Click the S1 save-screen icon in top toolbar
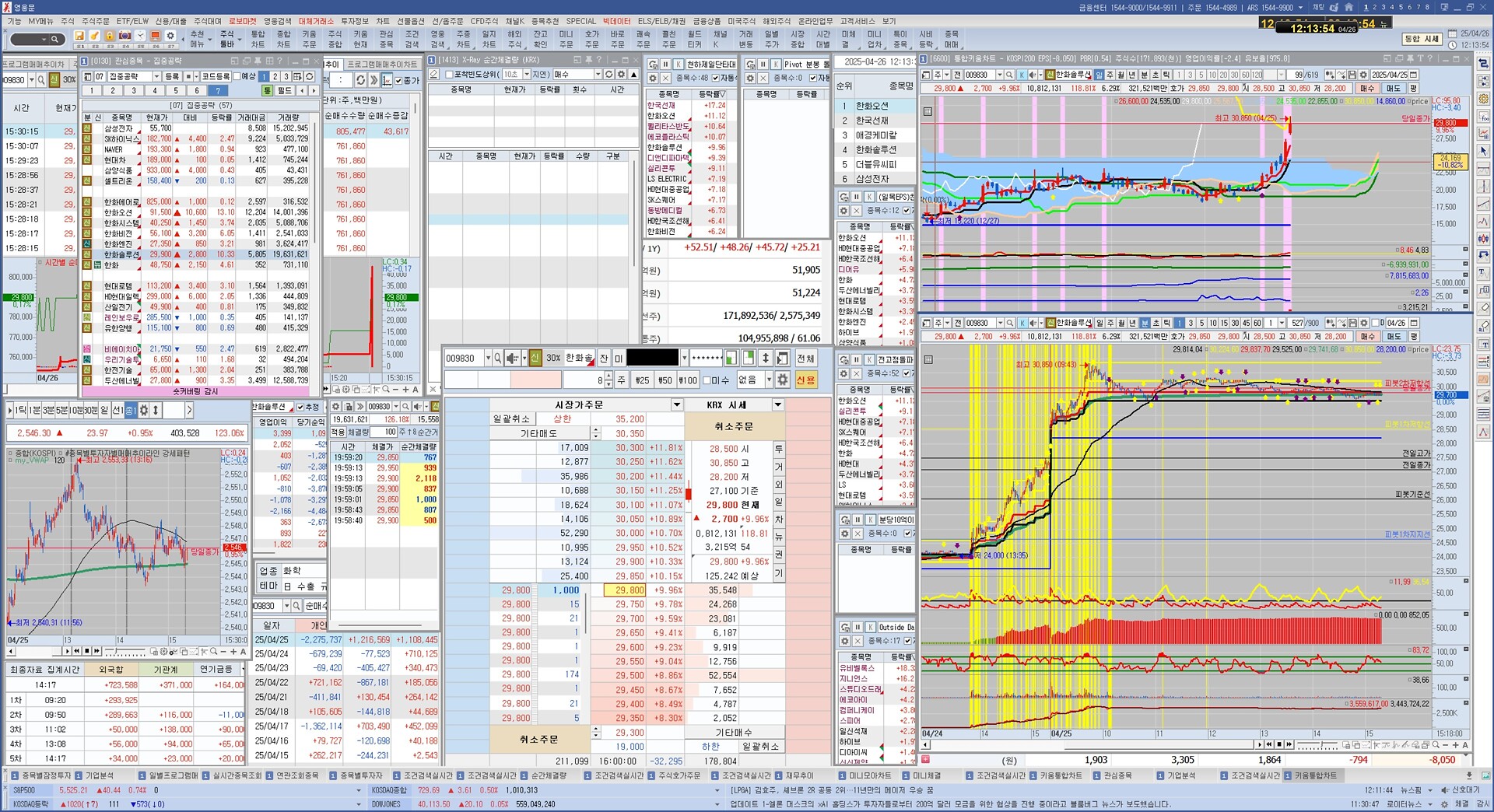 [79, 37]
